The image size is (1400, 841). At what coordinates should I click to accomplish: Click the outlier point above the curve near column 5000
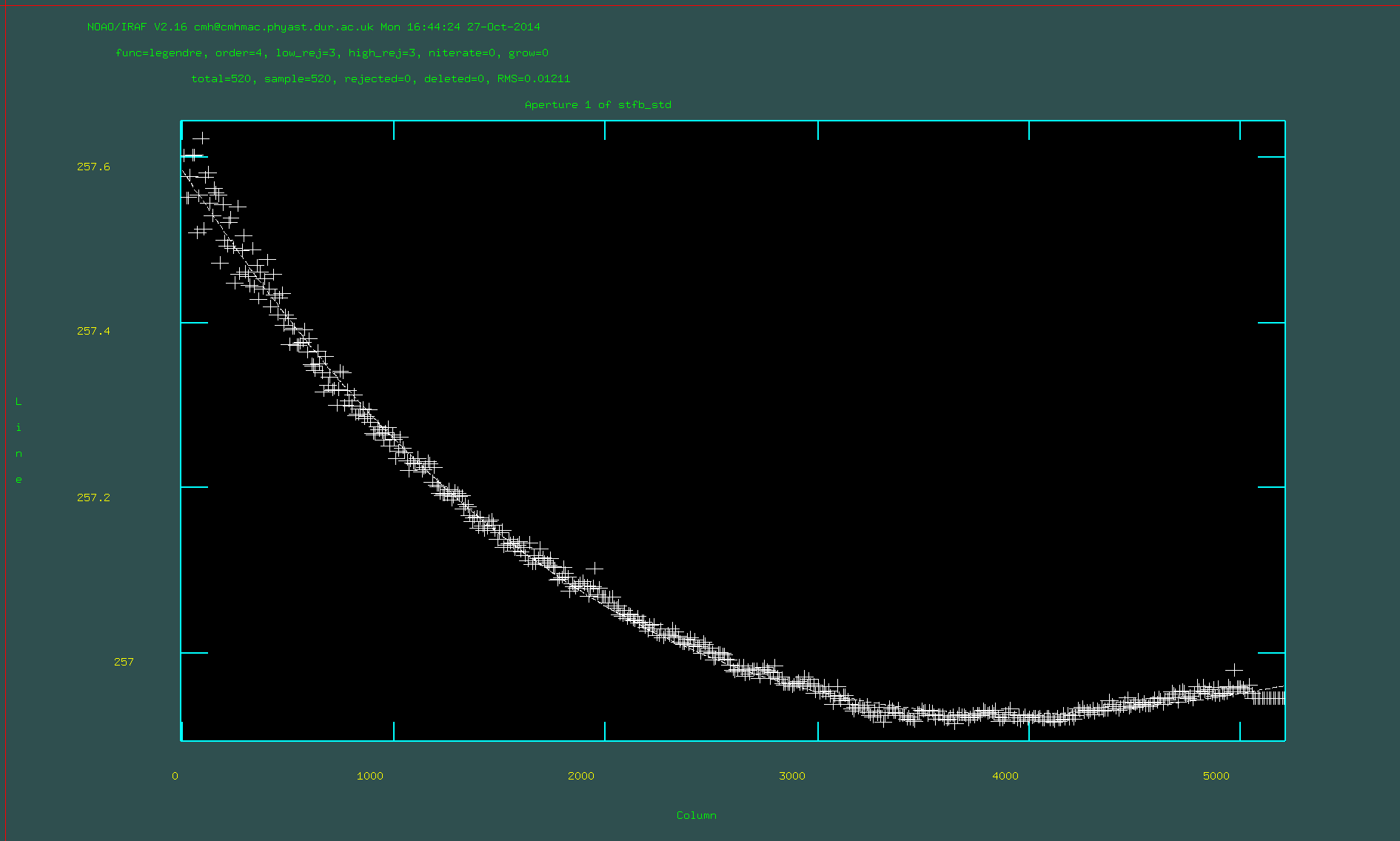click(x=1234, y=670)
